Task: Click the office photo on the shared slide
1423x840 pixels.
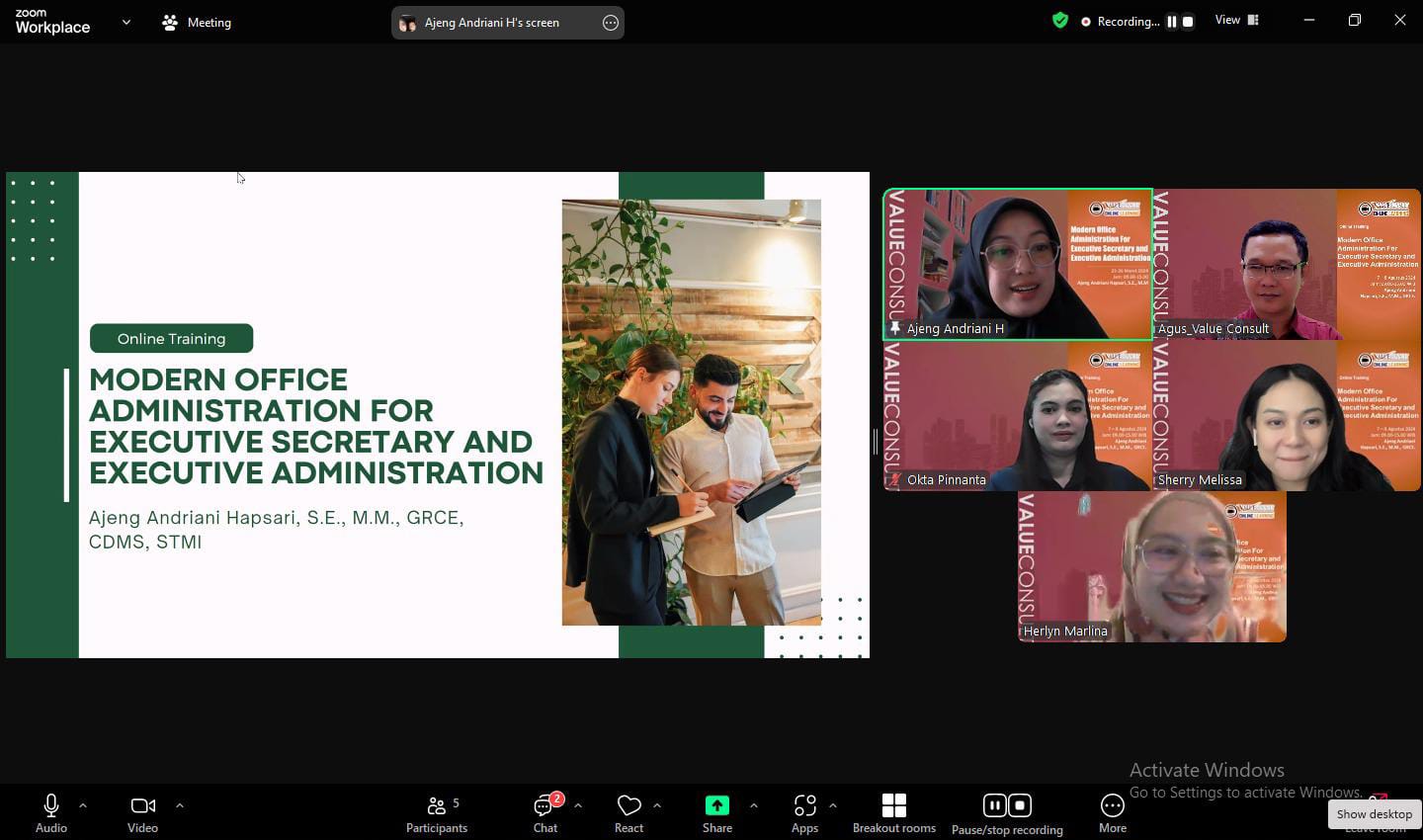Action: click(691, 412)
